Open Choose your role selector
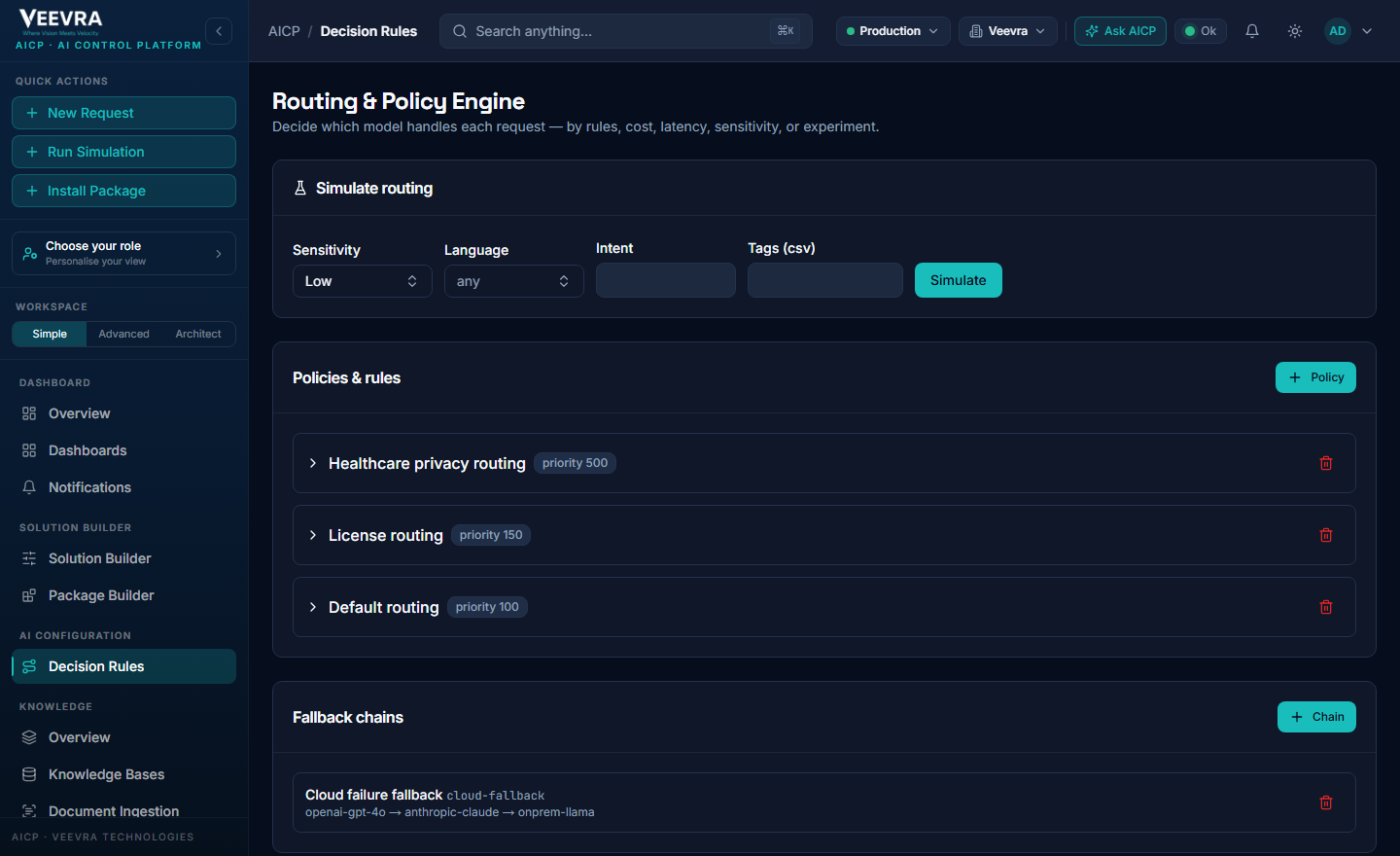This screenshot has height=856, width=1400. [x=123, y=254]
